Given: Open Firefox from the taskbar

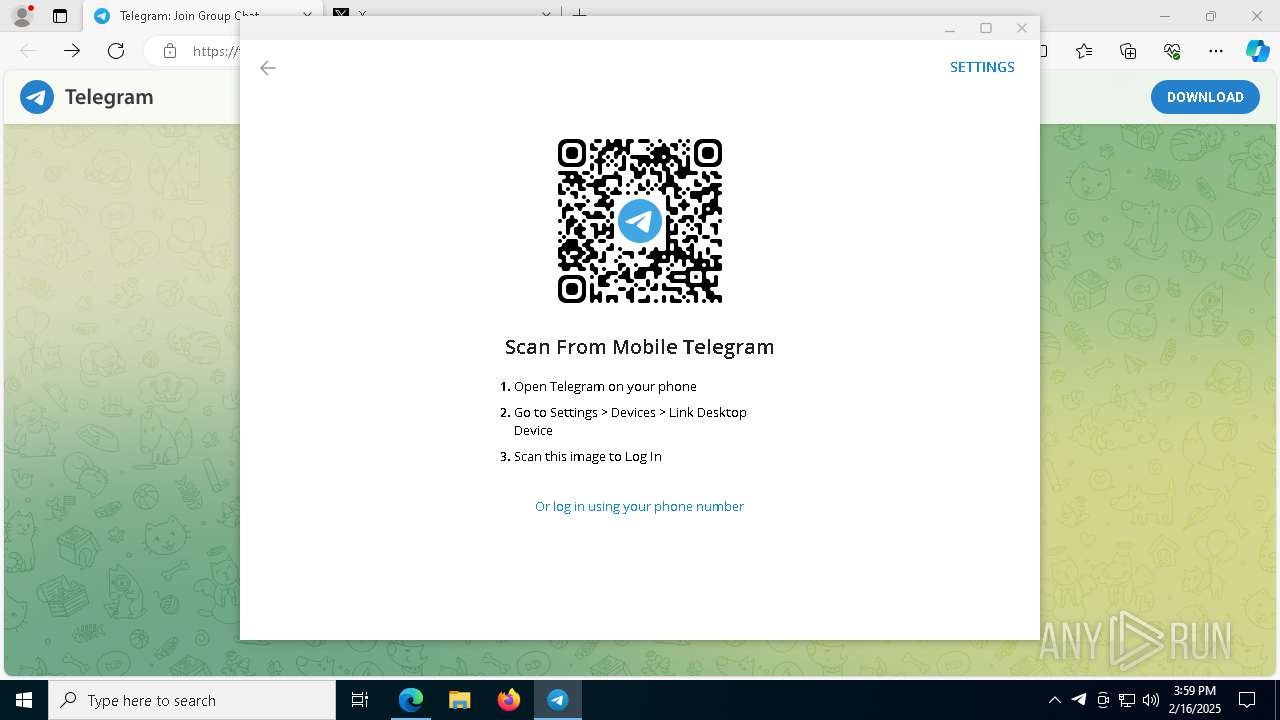Looking at the screenshot, I should coord(508,700).
